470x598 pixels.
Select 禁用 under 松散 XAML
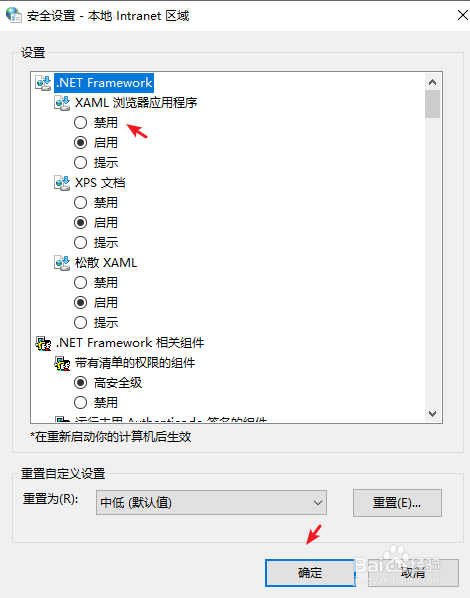click(x=80, y=283)
